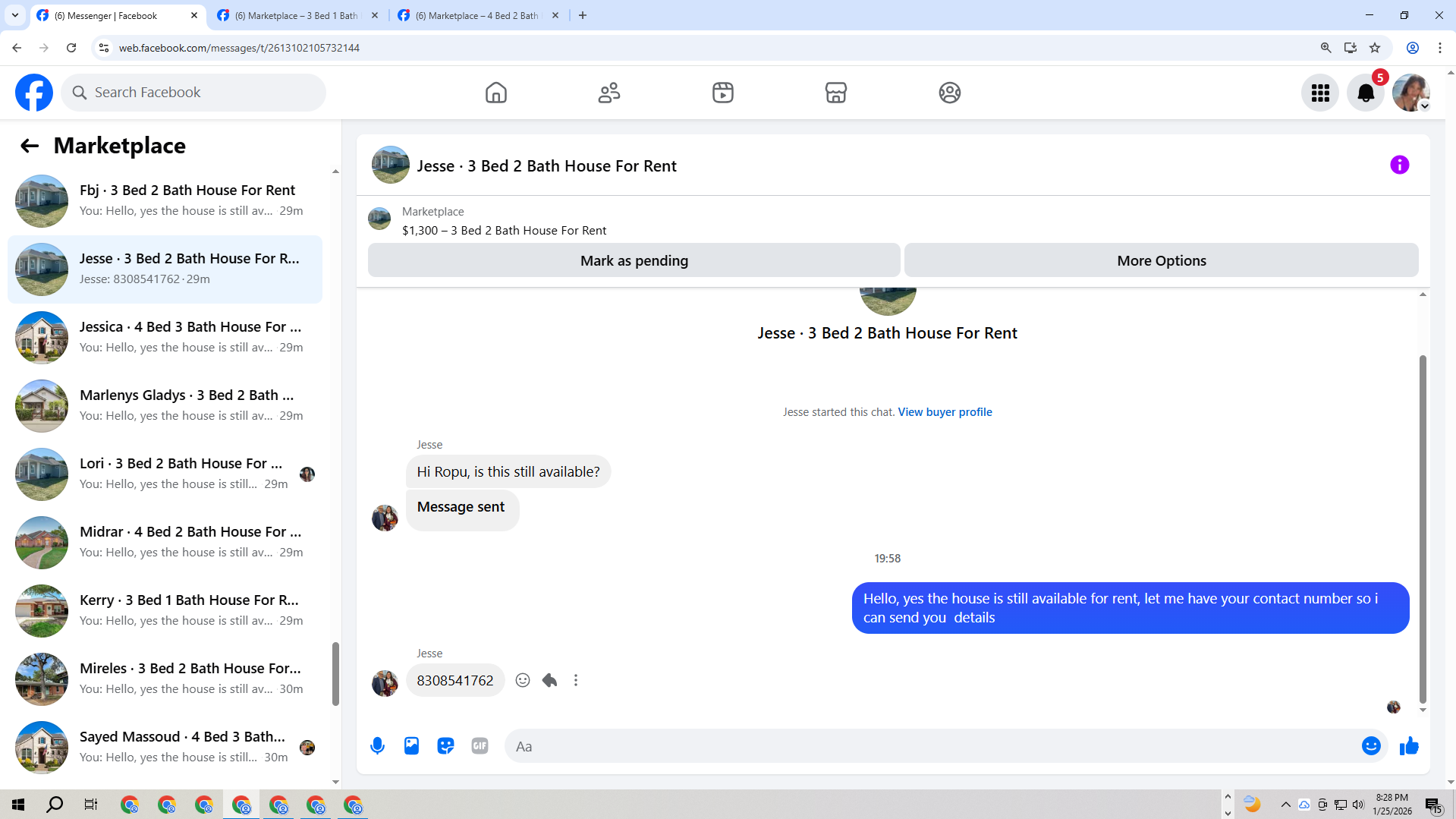Viewport: 1456px width, 819px height.
Task: Open a new browser tab
Action: (x=582, y=15)
